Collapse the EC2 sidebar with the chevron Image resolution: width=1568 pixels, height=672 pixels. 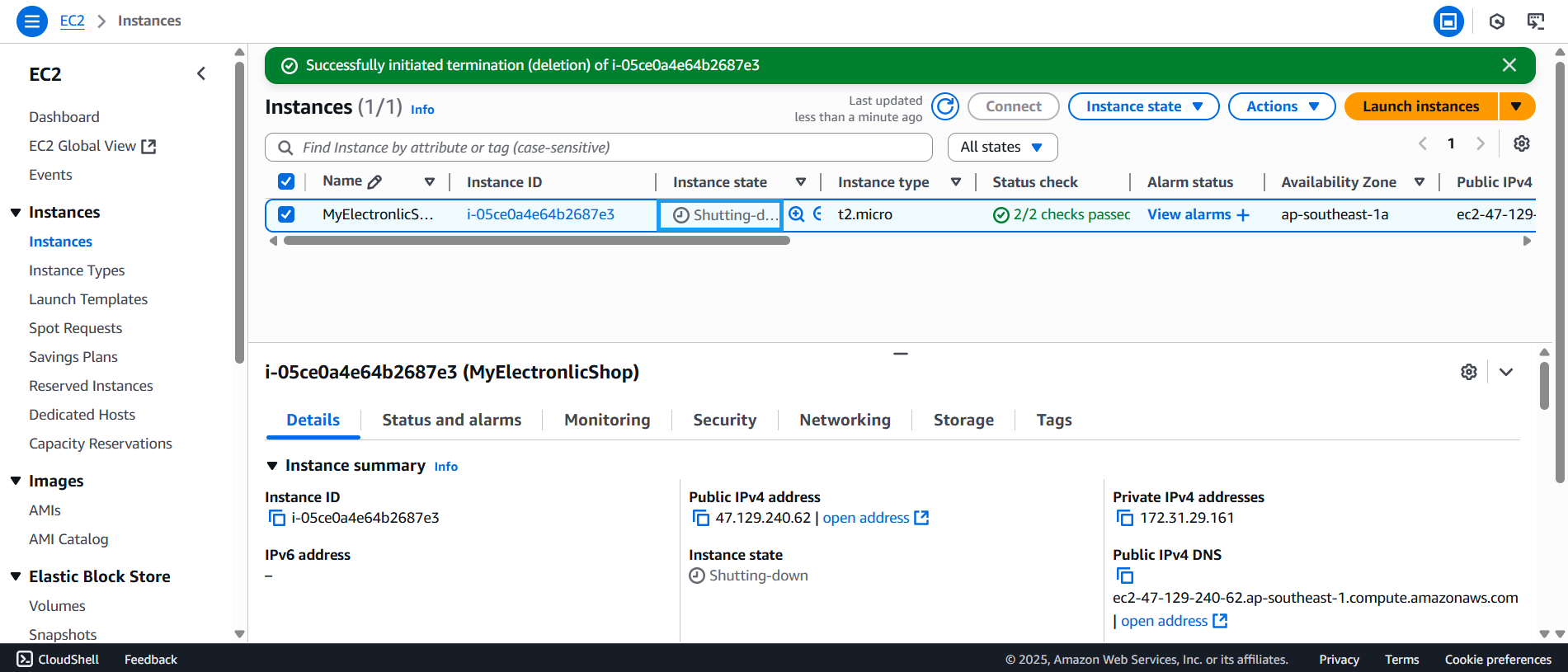[201, 74]
